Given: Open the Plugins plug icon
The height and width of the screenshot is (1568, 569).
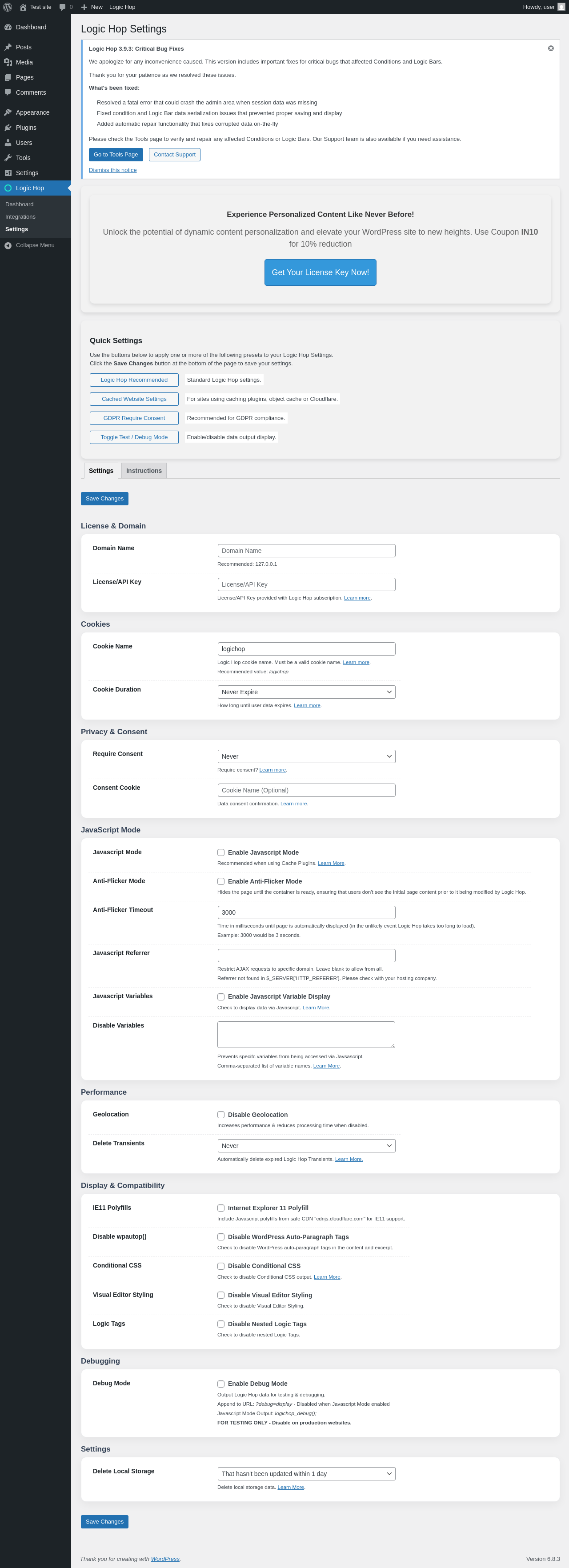Looking at the screenshot, I should (8, 128).
